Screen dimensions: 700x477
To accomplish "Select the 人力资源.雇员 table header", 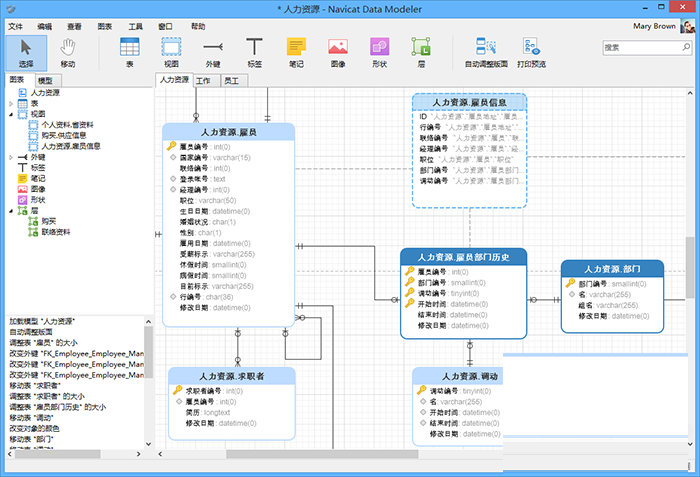I will pos(228,132).
